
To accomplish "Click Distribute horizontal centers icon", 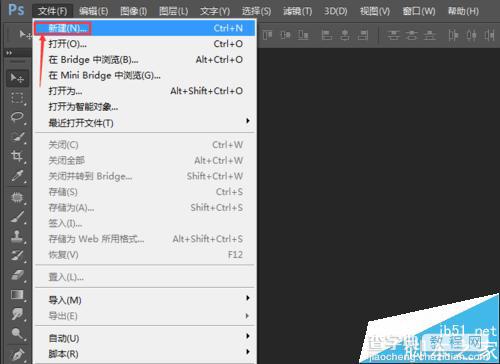I will click(471, 35).
